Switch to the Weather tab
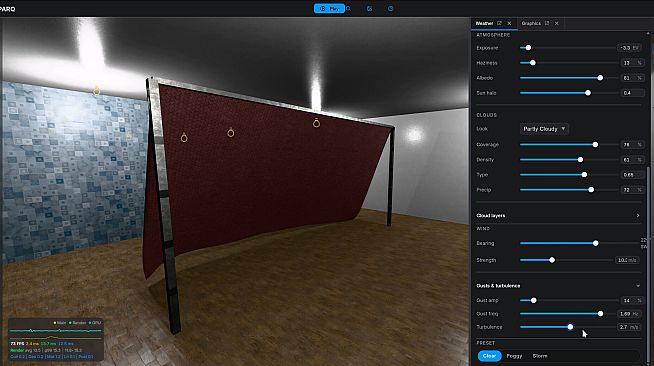Viewport: 654px width, 366px height. 485,23
